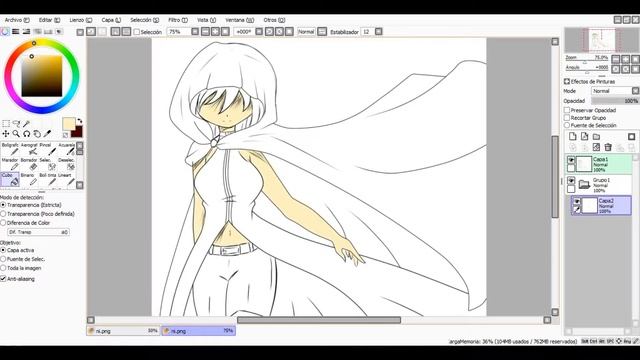Open the Archivo menu
The height and width of the screenshot is (360, 640).
coord(17,20)
